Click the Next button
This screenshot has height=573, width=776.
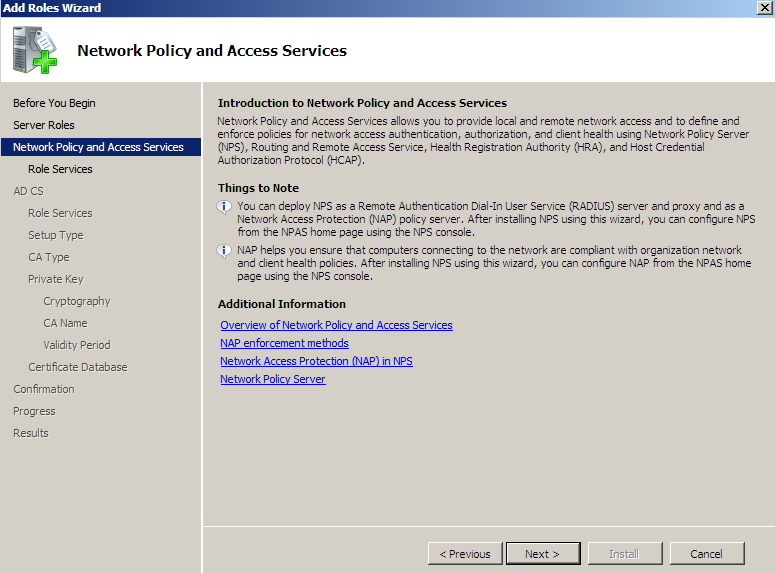542,553
